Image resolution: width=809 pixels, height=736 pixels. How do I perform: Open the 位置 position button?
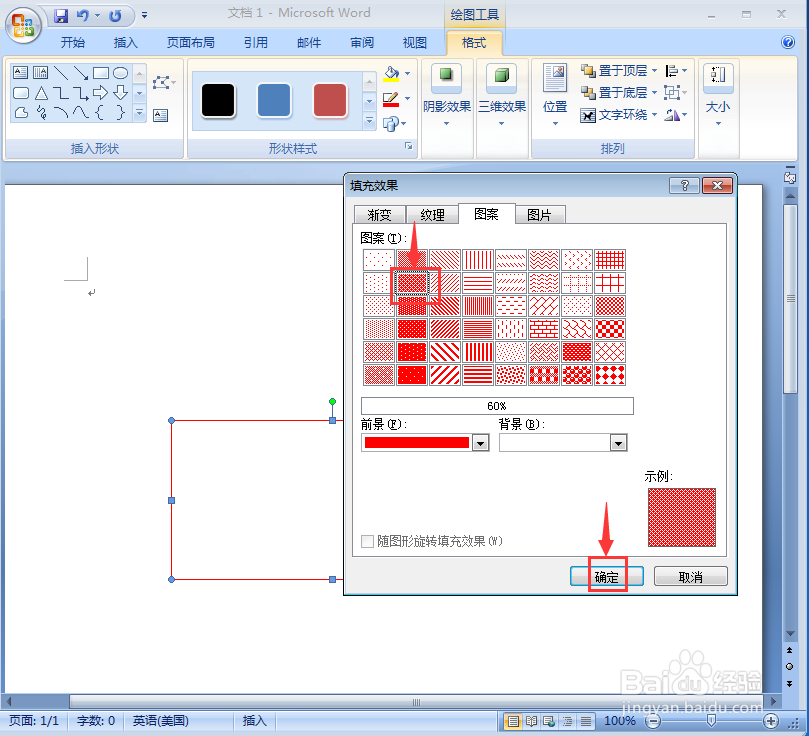(x=555, y=94)
